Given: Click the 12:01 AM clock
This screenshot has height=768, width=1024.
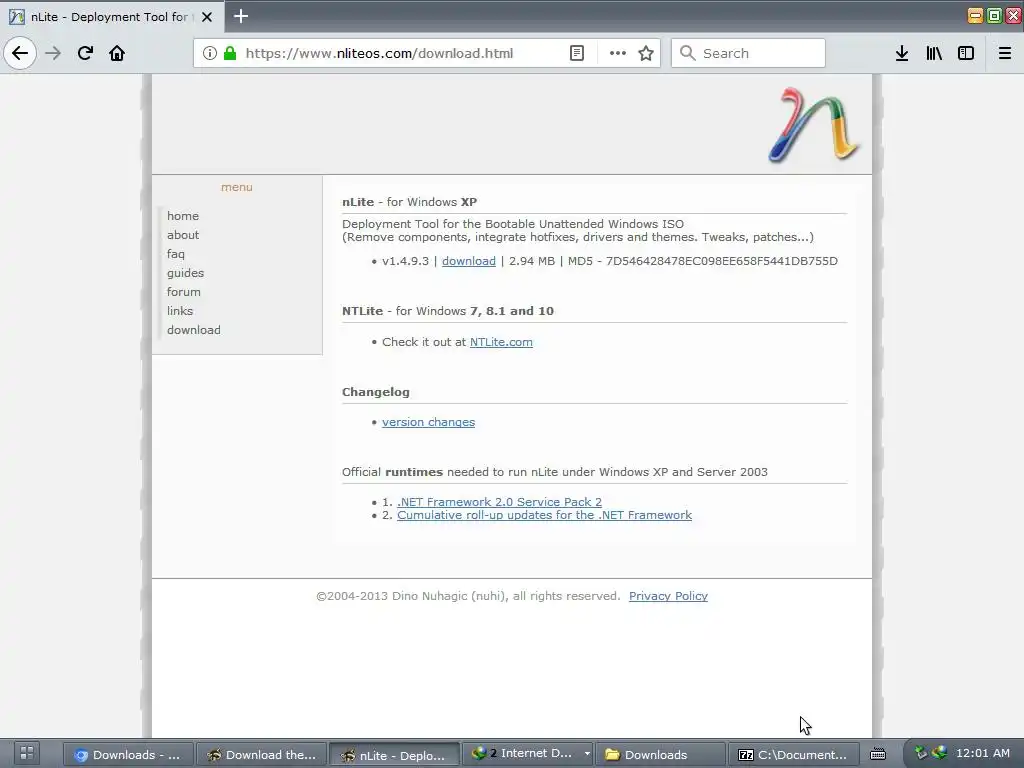Looking at the screenshot, I should pos(983,753).
